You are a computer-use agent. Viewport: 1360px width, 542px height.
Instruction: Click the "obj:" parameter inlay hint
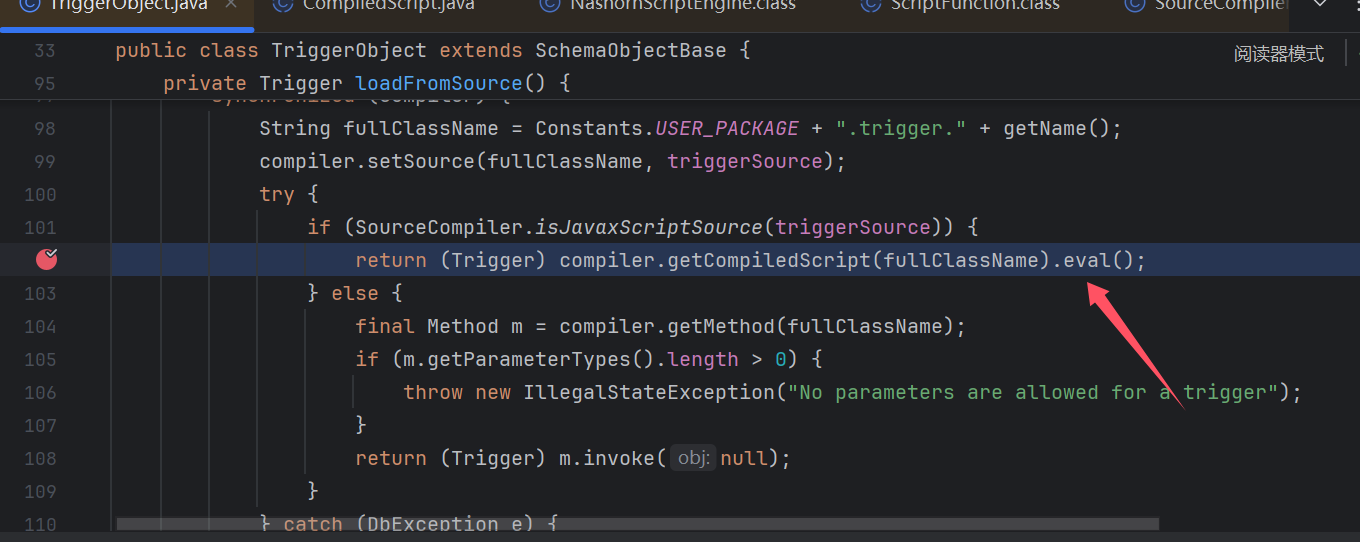click(693, 458)
